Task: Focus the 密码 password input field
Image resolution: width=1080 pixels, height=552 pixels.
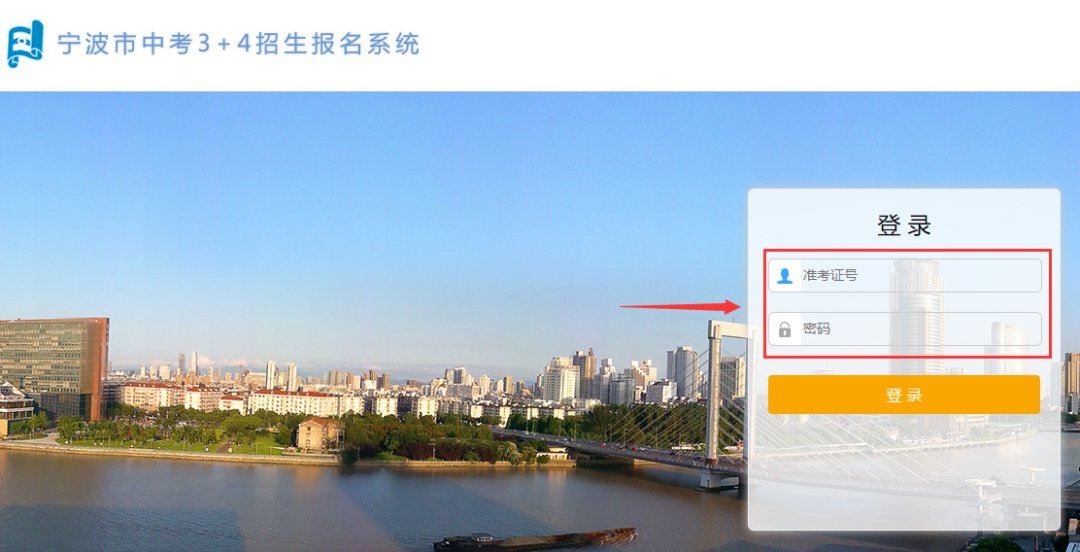Action: coord(904,329)
